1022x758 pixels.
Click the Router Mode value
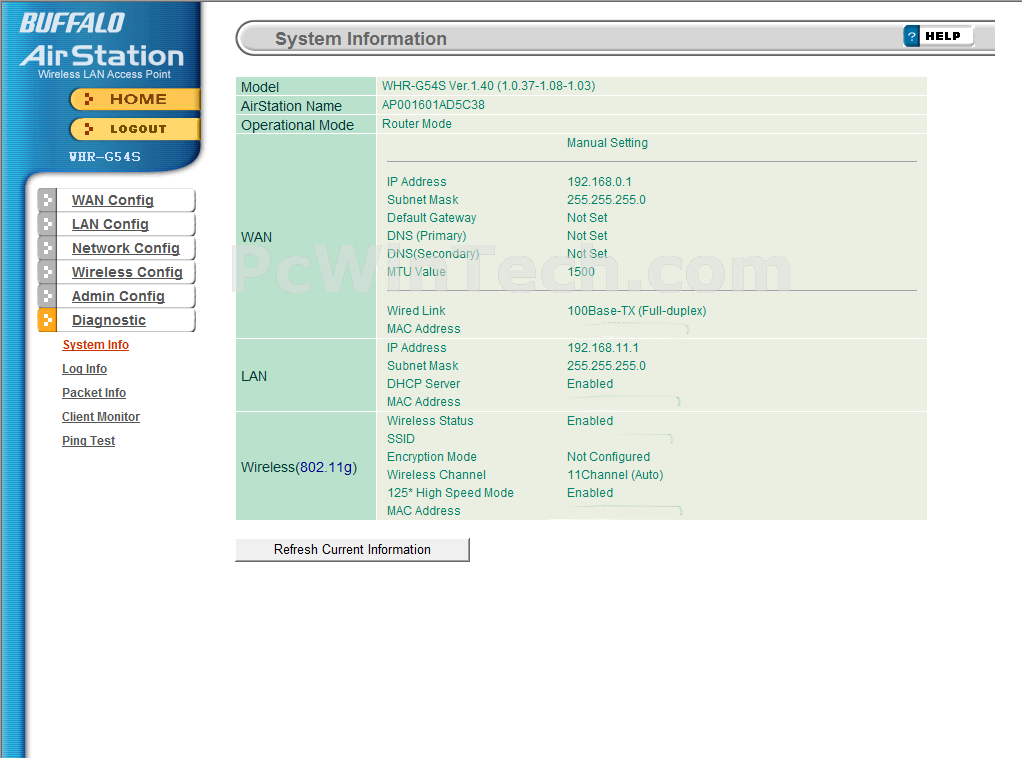point(416,124)
